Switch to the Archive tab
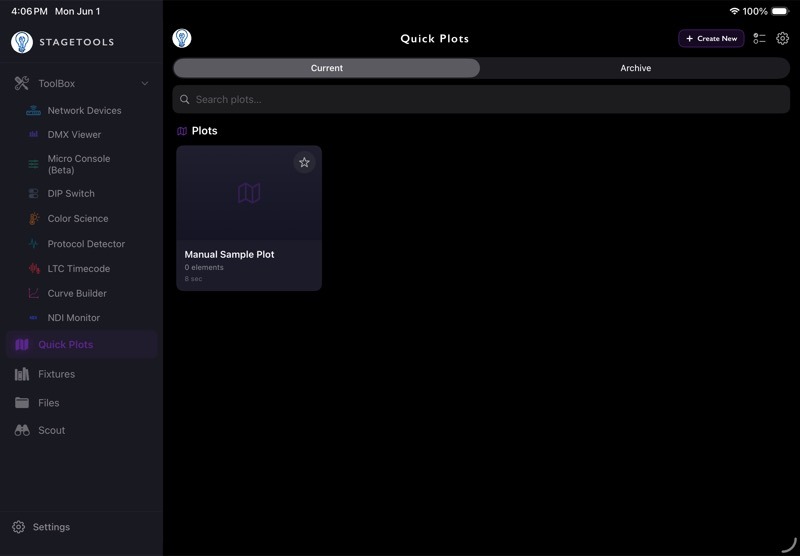The width and height of the screenshot is (800, 556). (635, 68)
